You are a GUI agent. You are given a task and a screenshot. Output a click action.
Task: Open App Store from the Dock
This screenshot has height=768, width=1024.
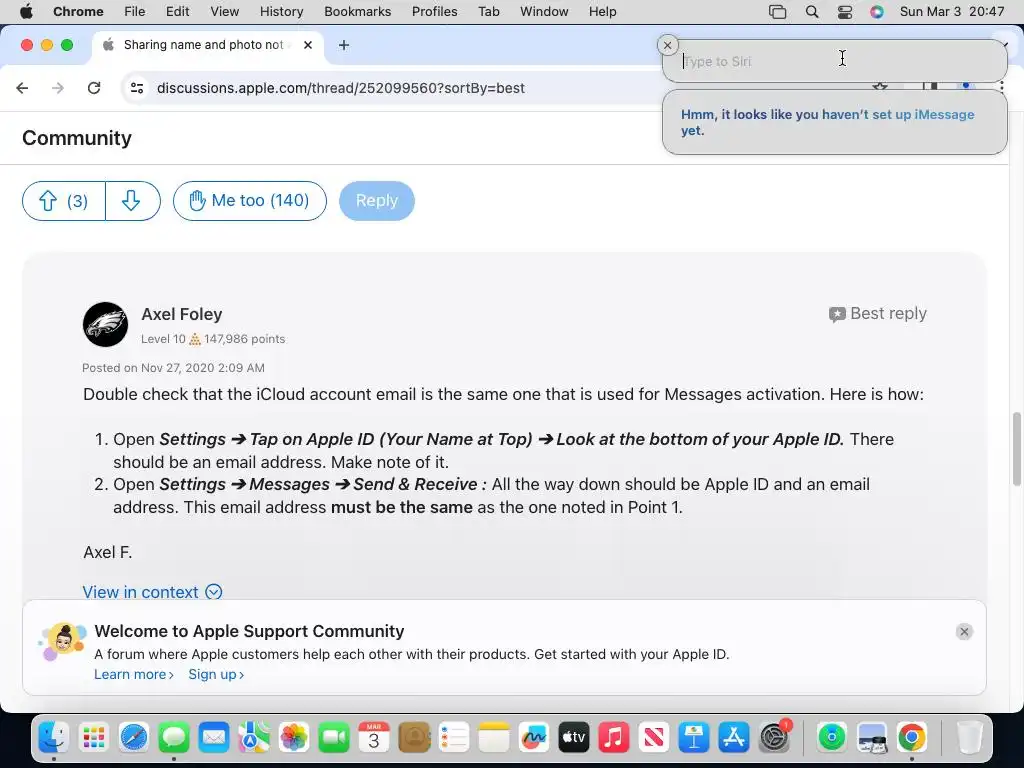[734, 738]
